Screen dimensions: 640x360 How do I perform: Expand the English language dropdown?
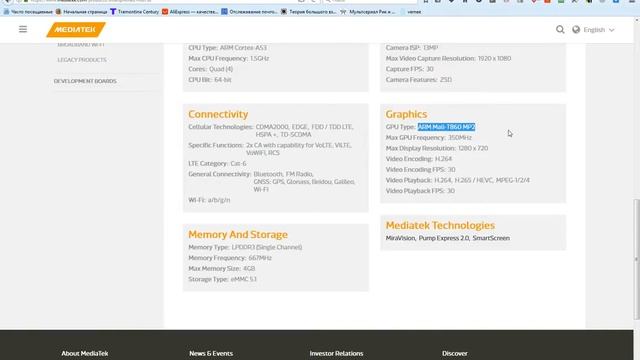click(x=598, y=30)
